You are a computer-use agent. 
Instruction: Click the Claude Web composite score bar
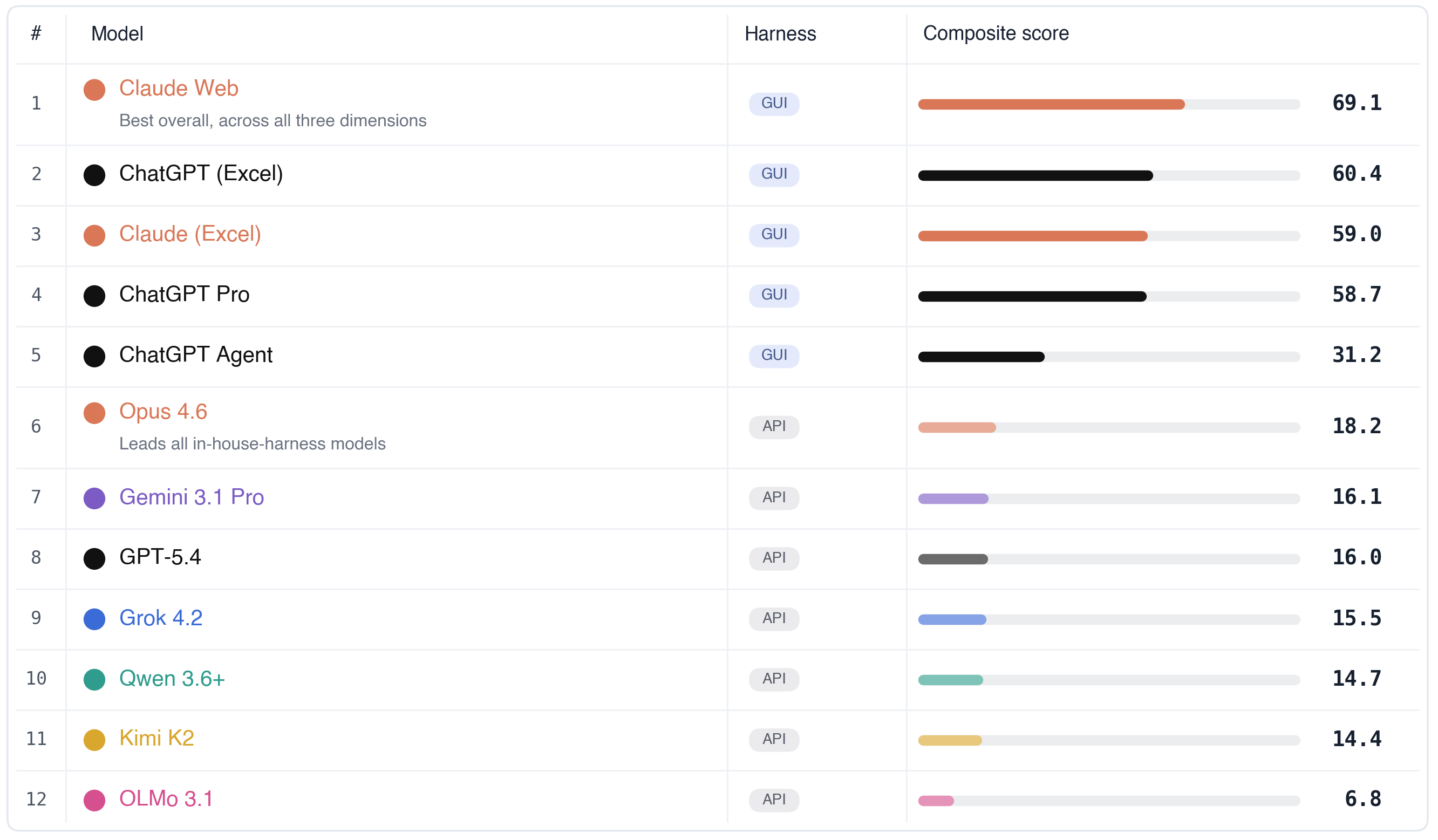pos(1109,105)
